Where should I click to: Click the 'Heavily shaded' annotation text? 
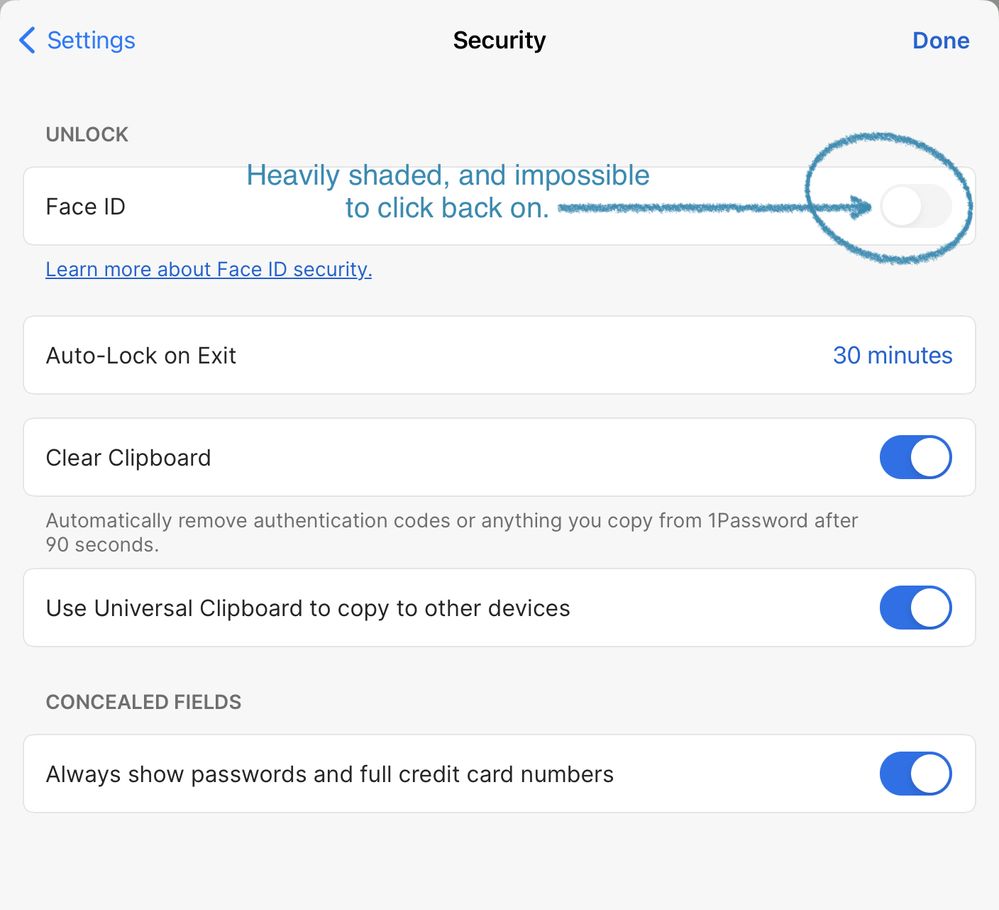pyautogui.click(x=448, y=176)
